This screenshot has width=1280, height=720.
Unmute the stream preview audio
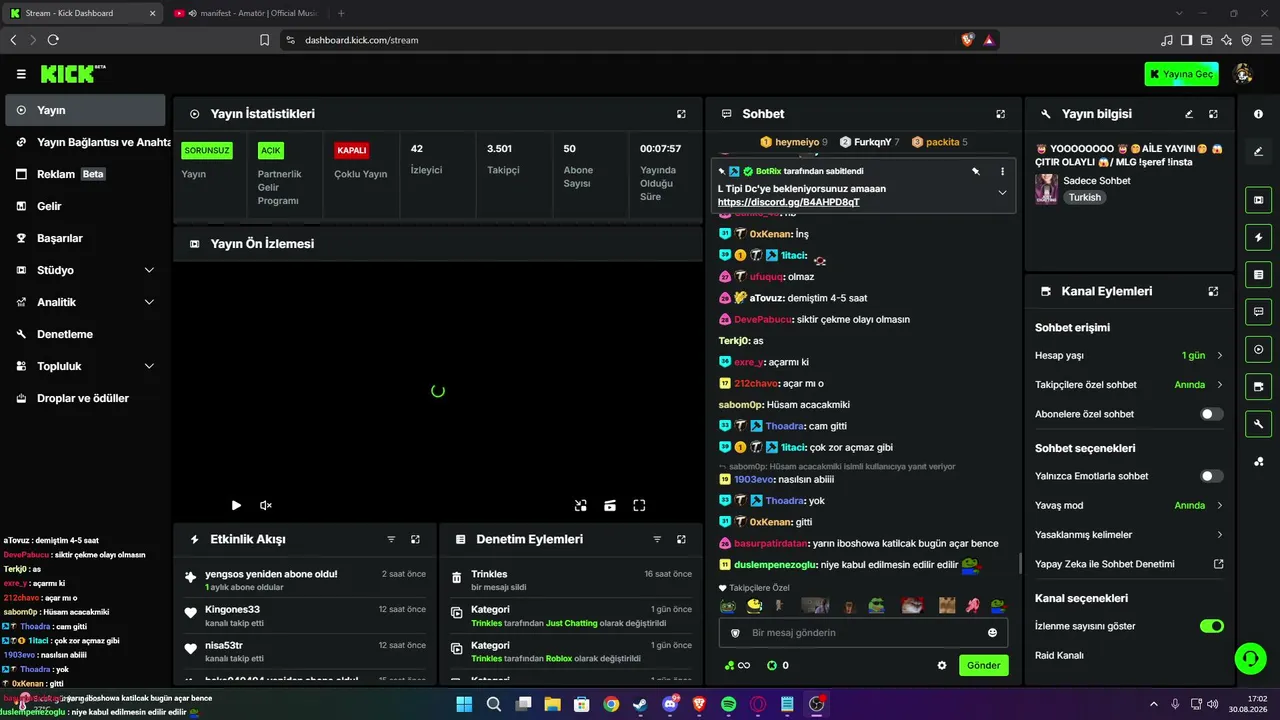pyautogui.click(x=266, y=506)
